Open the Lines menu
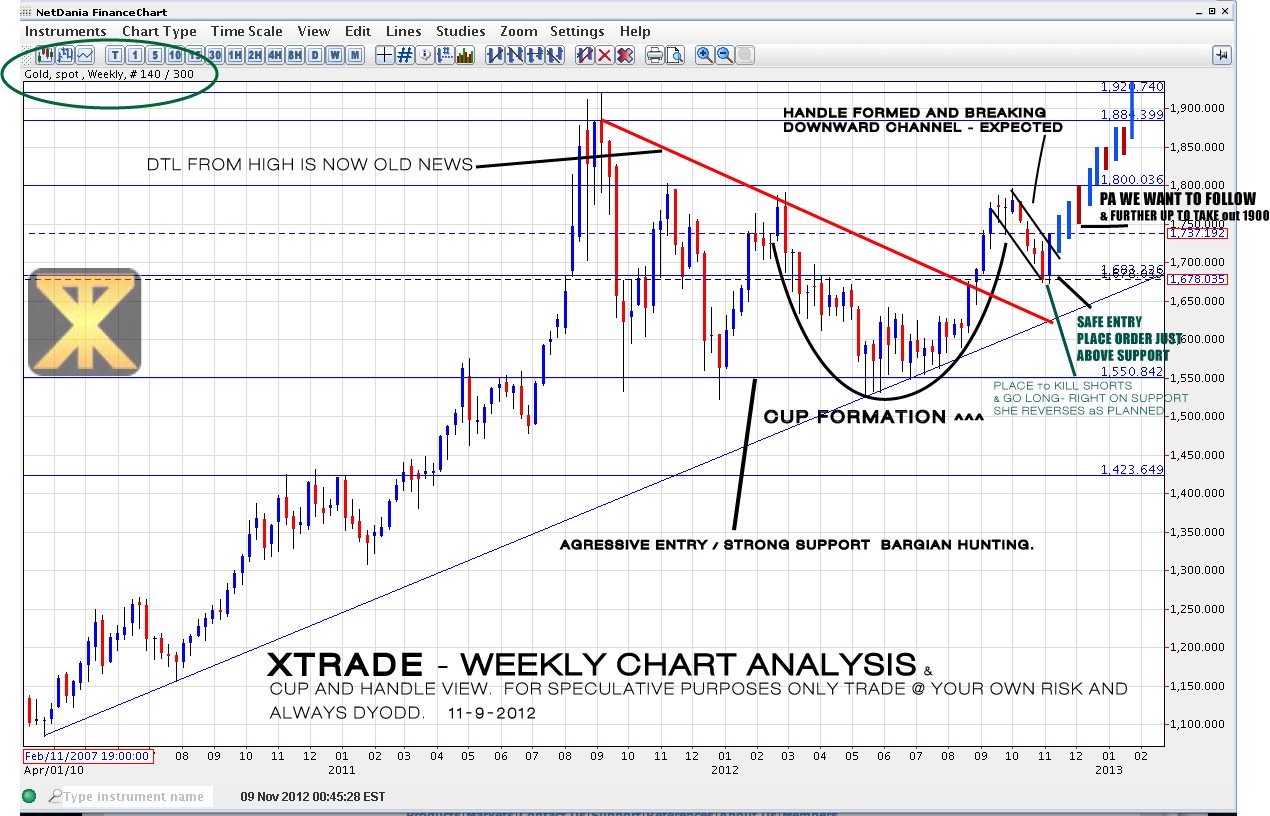 coord(403,31)
